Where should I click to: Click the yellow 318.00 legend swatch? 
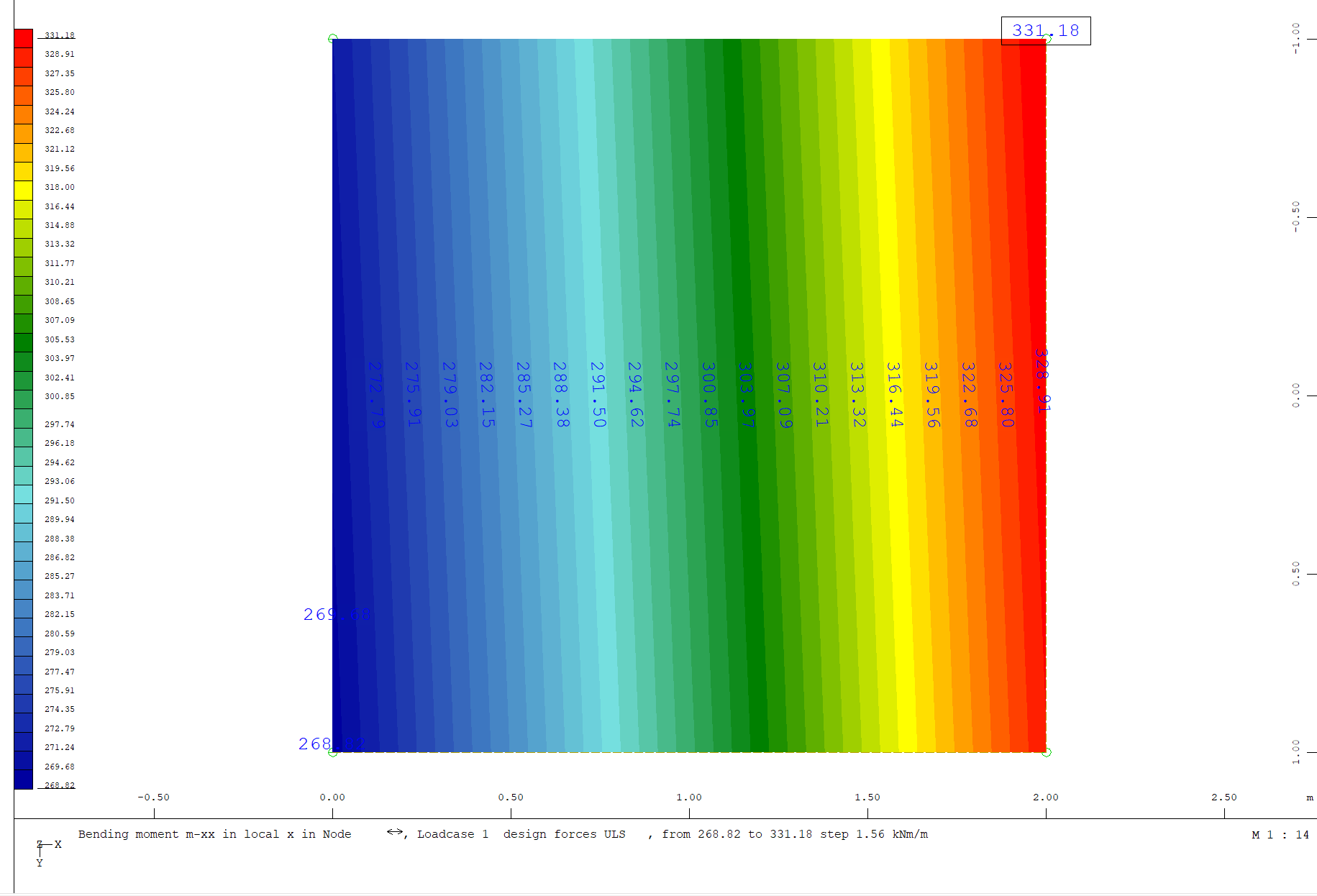[24, 191]
